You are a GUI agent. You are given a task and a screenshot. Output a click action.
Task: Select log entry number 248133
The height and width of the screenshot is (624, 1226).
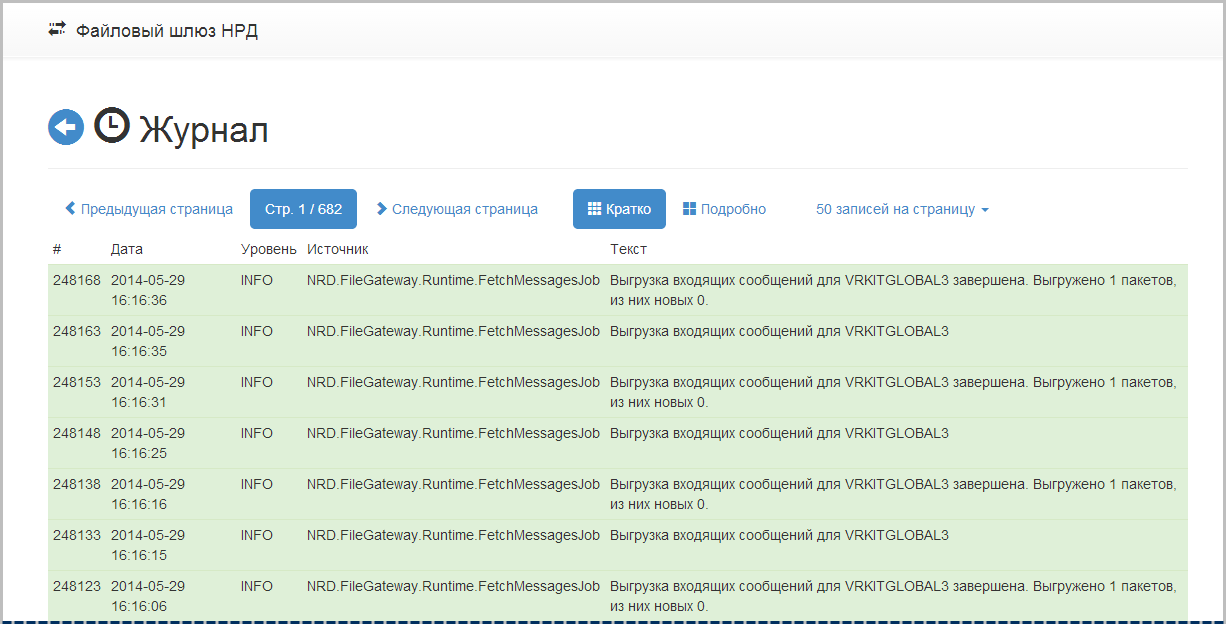tap(77, 535)
